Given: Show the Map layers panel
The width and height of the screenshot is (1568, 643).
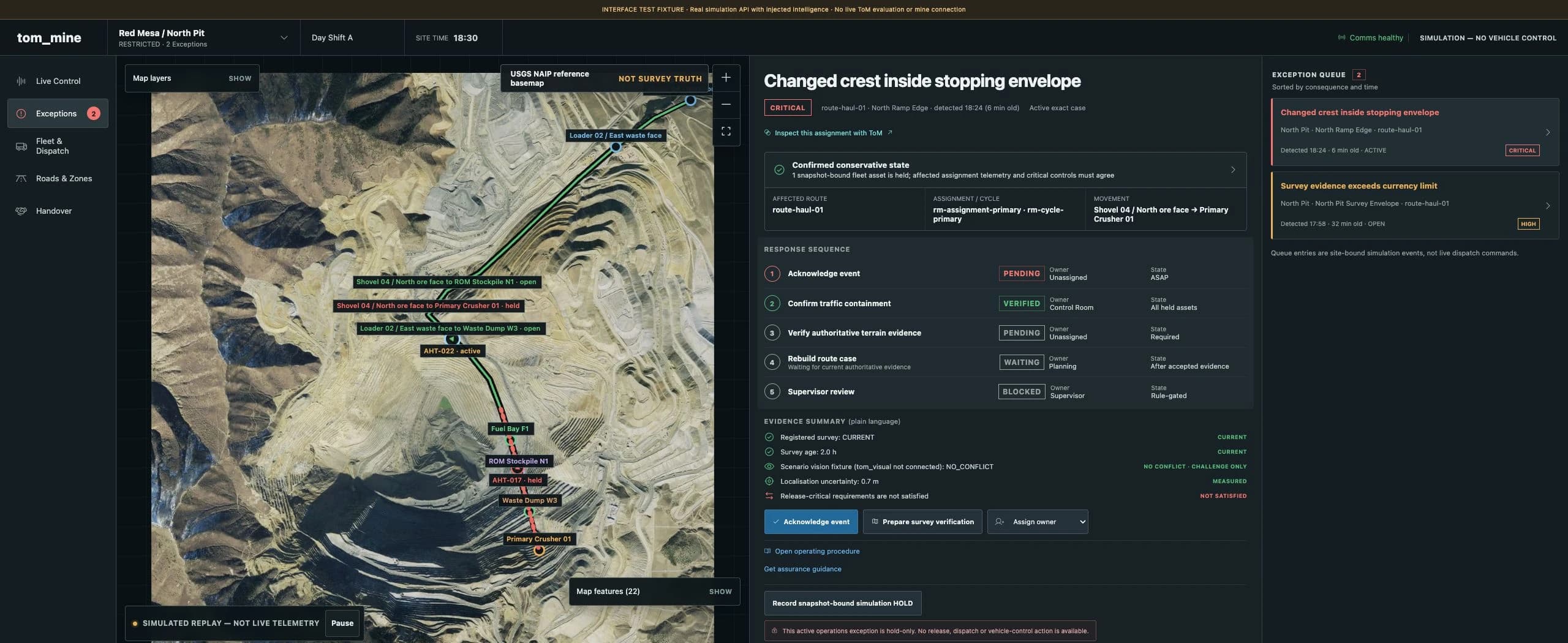Looking at the screenshot, I should (192, 78).
